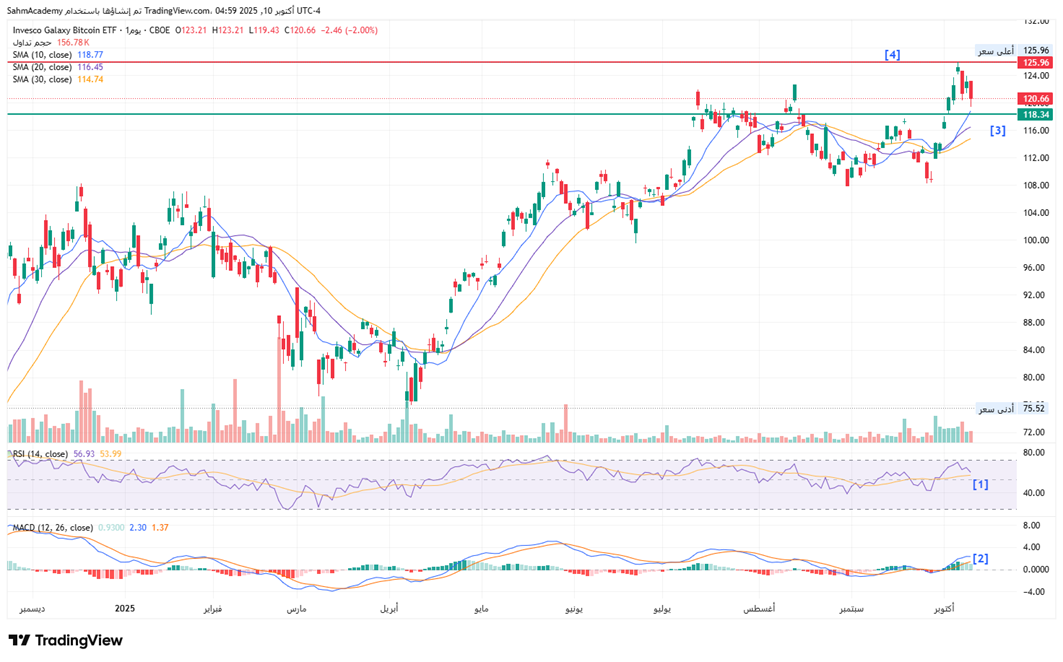Click the red 125.96 price tag
The width and height of the screenshot is (1063, 662).
1034,62
